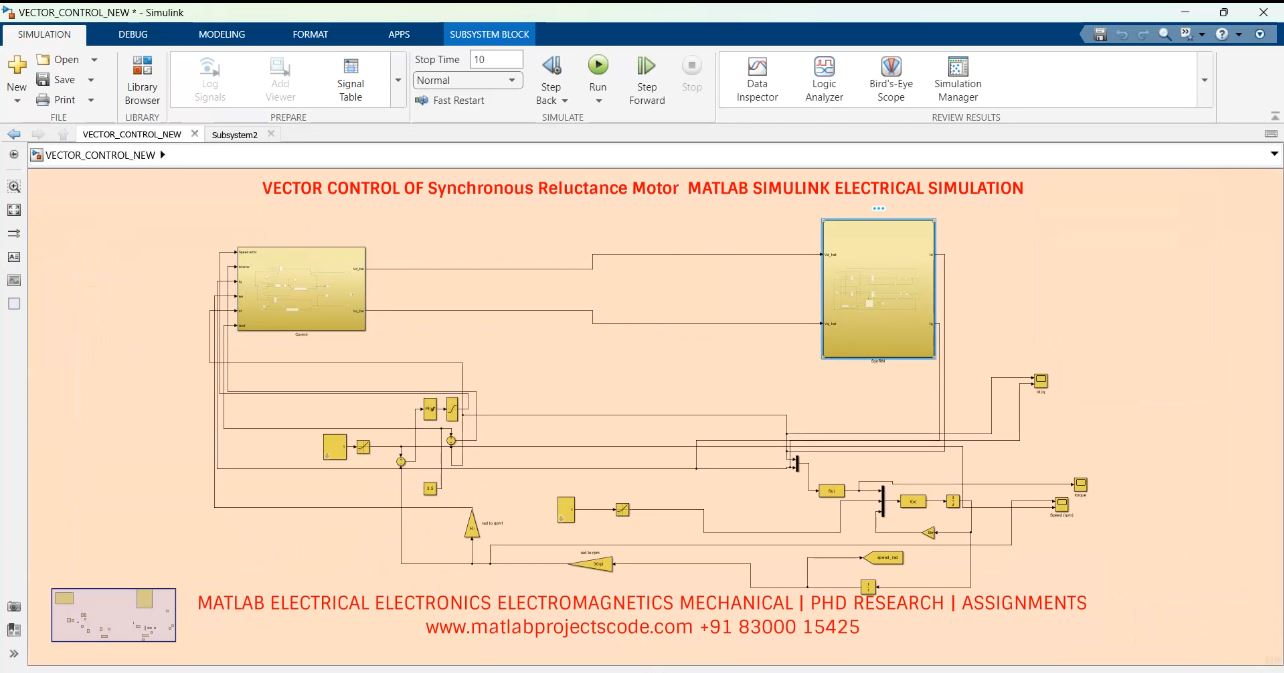
Task: Open the Simulation Manager
Action: (958, 79)
